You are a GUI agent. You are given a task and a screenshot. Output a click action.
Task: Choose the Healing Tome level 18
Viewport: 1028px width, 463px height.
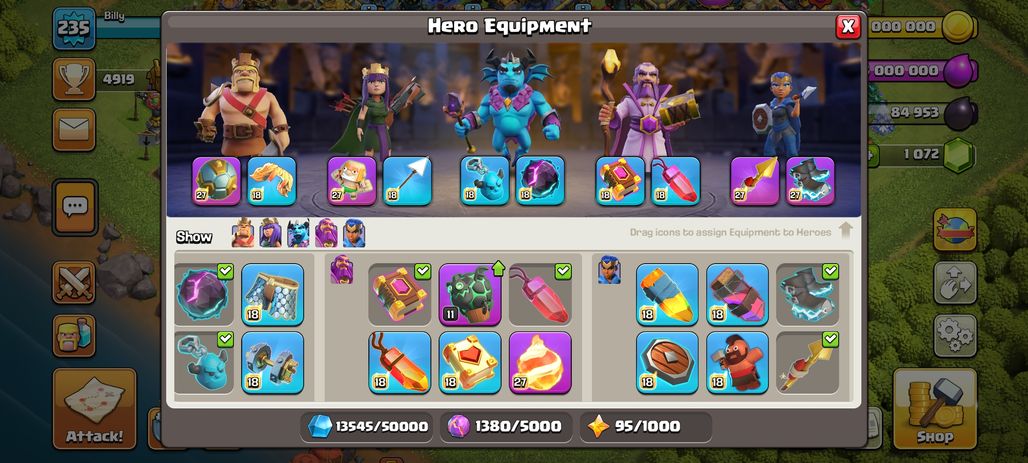tap(470, 363)
